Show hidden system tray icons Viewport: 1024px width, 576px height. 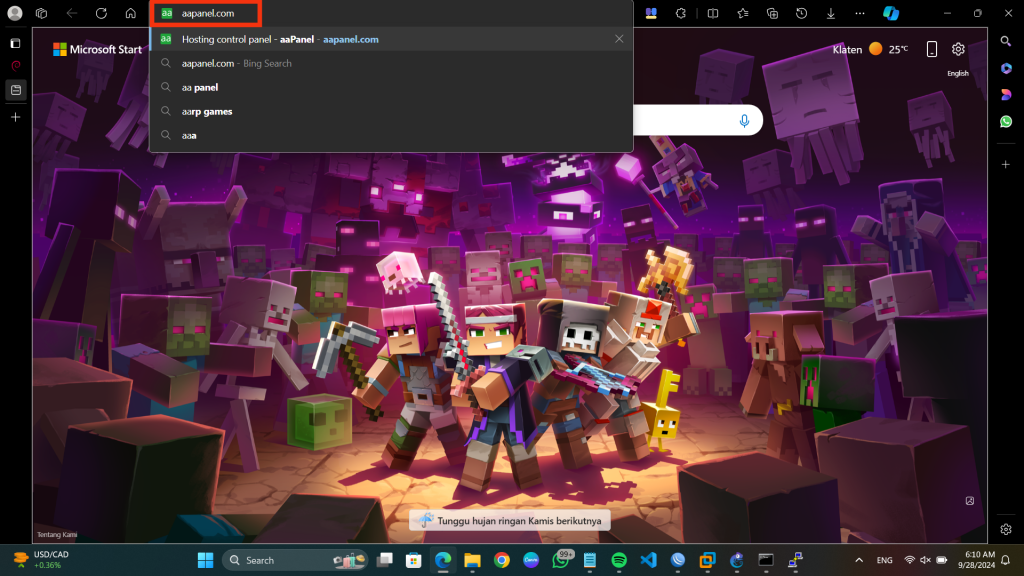tap(859, 560)
